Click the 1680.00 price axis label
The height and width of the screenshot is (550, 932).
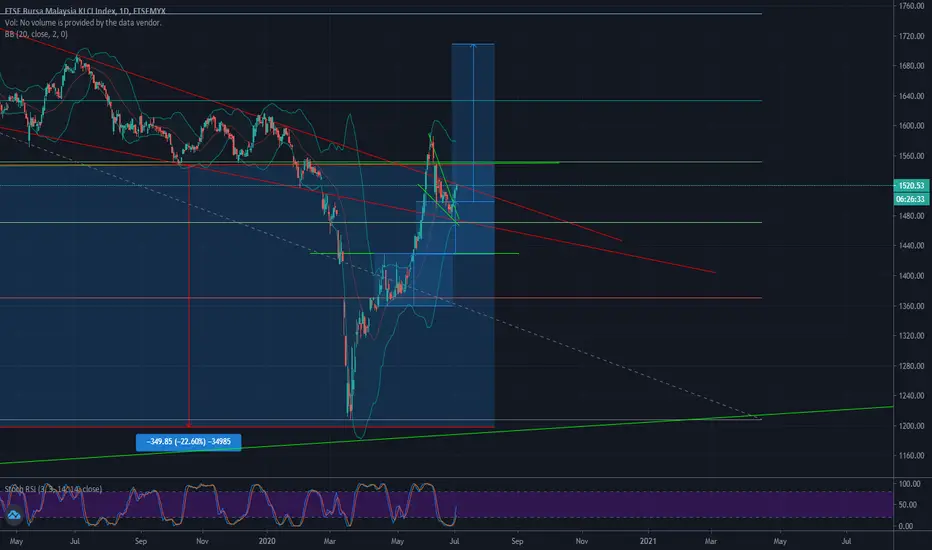pyautogui.click(x=912, y=65)
